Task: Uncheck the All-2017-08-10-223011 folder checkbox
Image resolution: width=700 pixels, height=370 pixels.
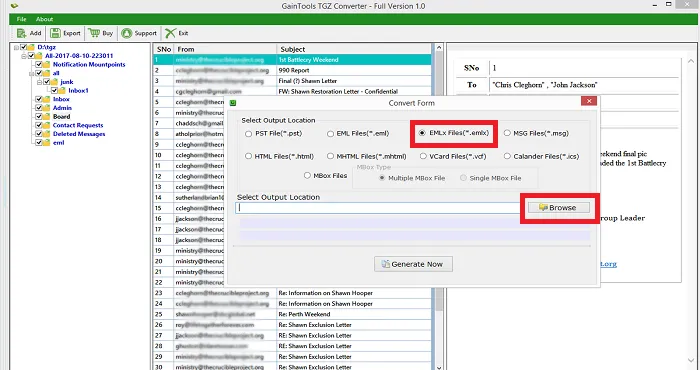Action: coord(31,56)
